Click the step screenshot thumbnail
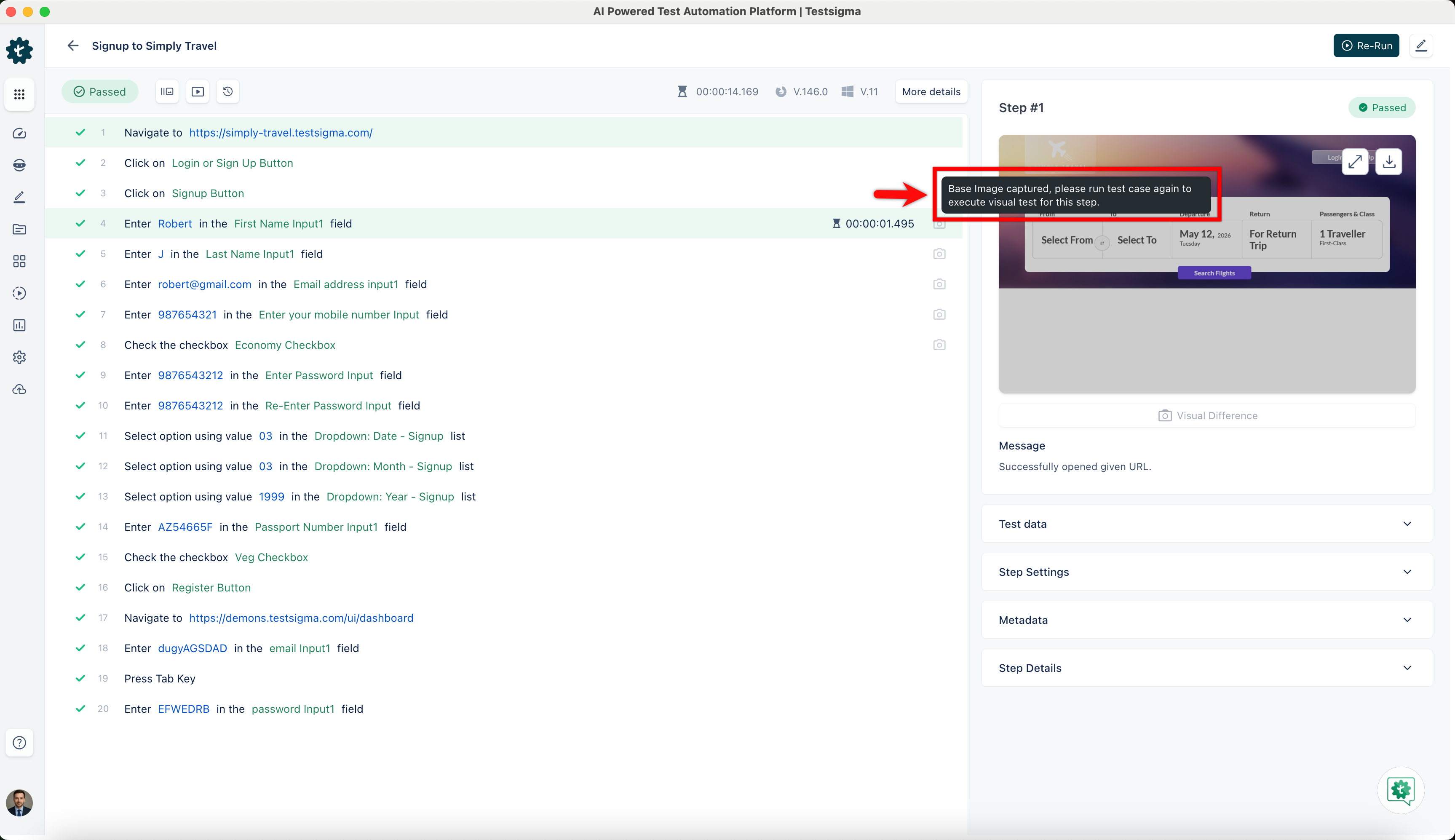Screen dimensions: 1455x840 point(1207,264)
